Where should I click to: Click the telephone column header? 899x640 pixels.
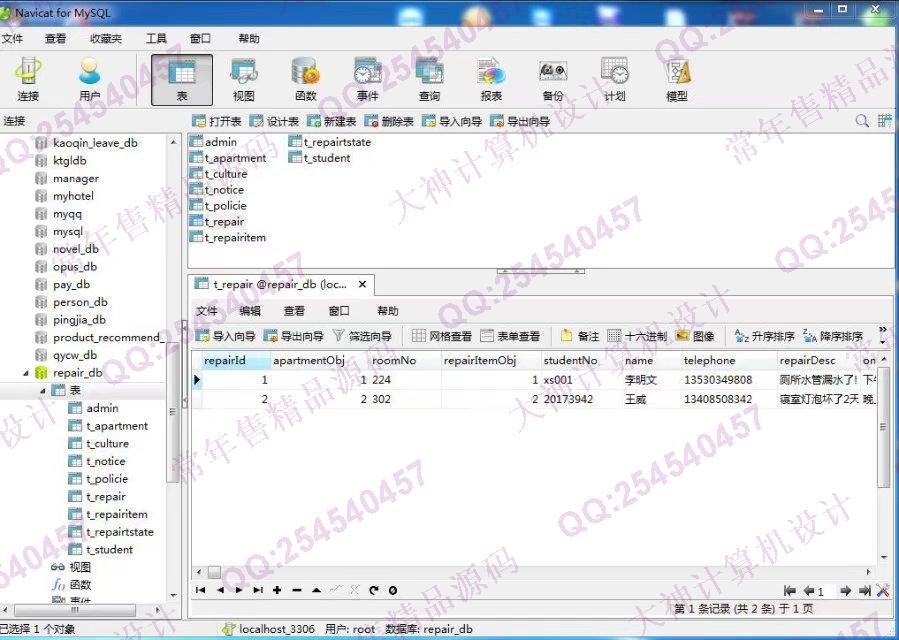[728, 361]
